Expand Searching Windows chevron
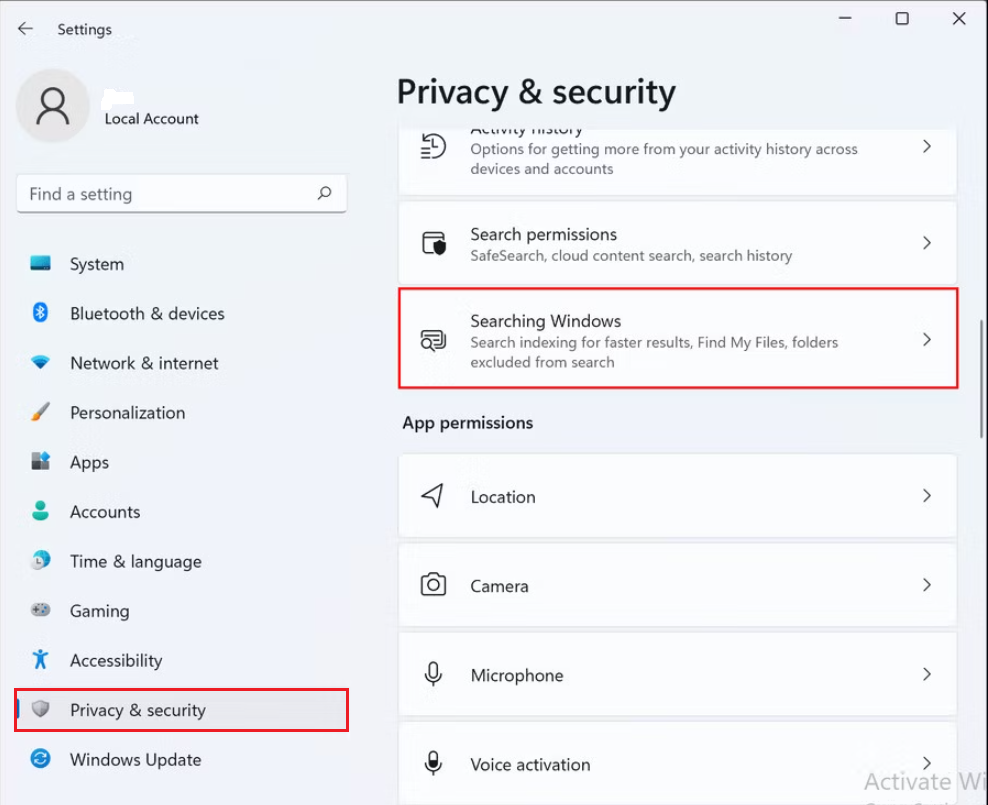Viewport: 988px width, 805px height. click(926, 340)
